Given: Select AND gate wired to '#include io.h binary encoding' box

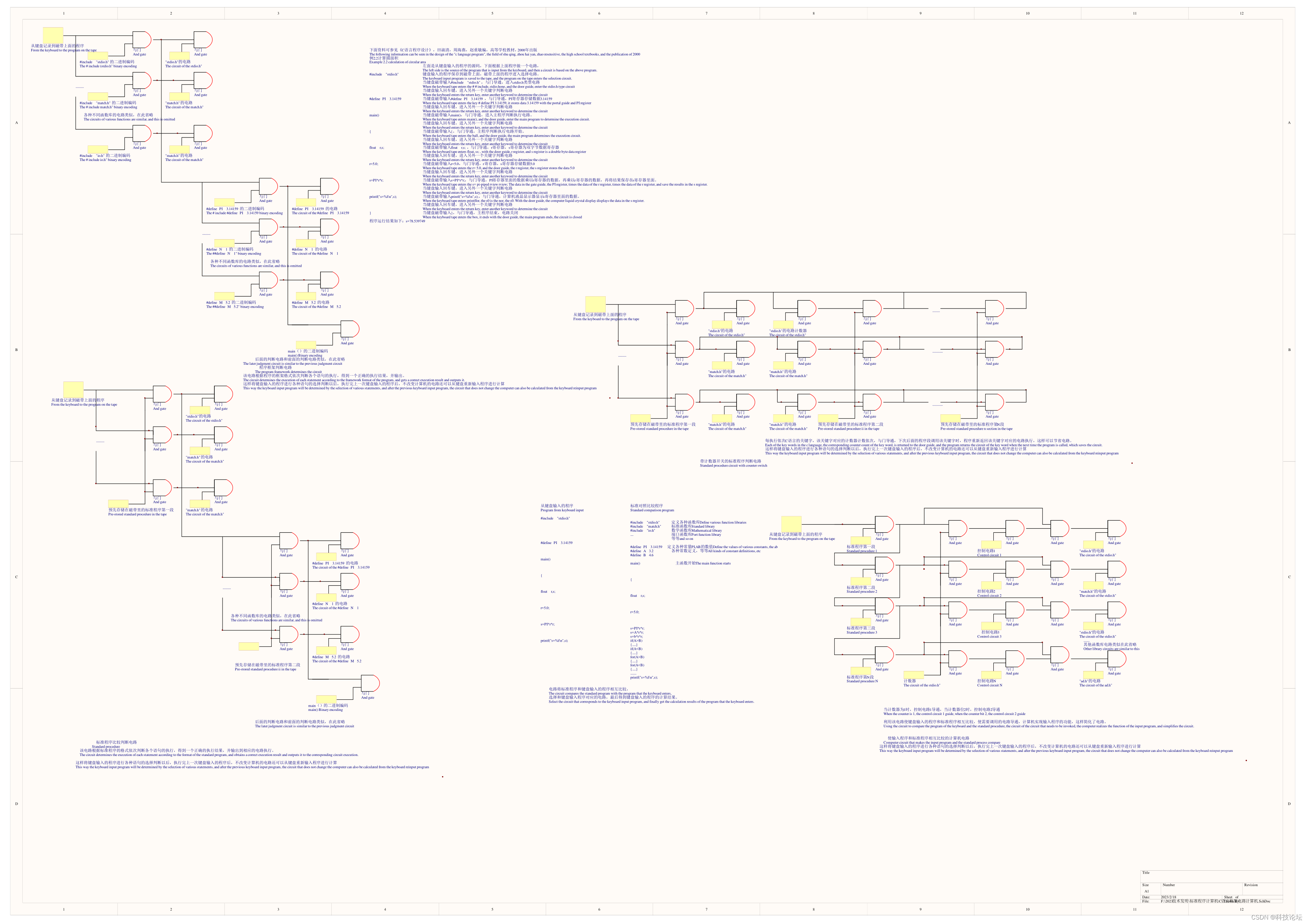Looking at the screenshot, I should pos(142,133).
